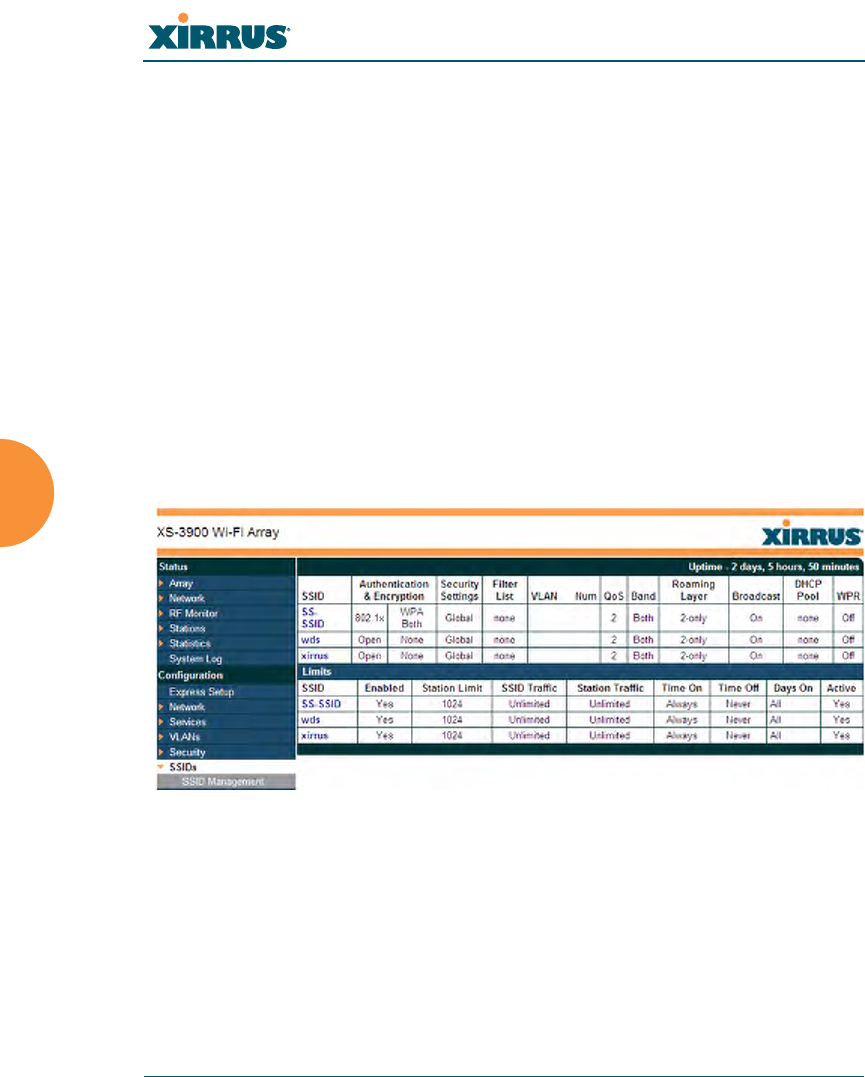Expand the Services menu item
The height and width of the screenshot is (1077, 865).
[x=188, y=722]
